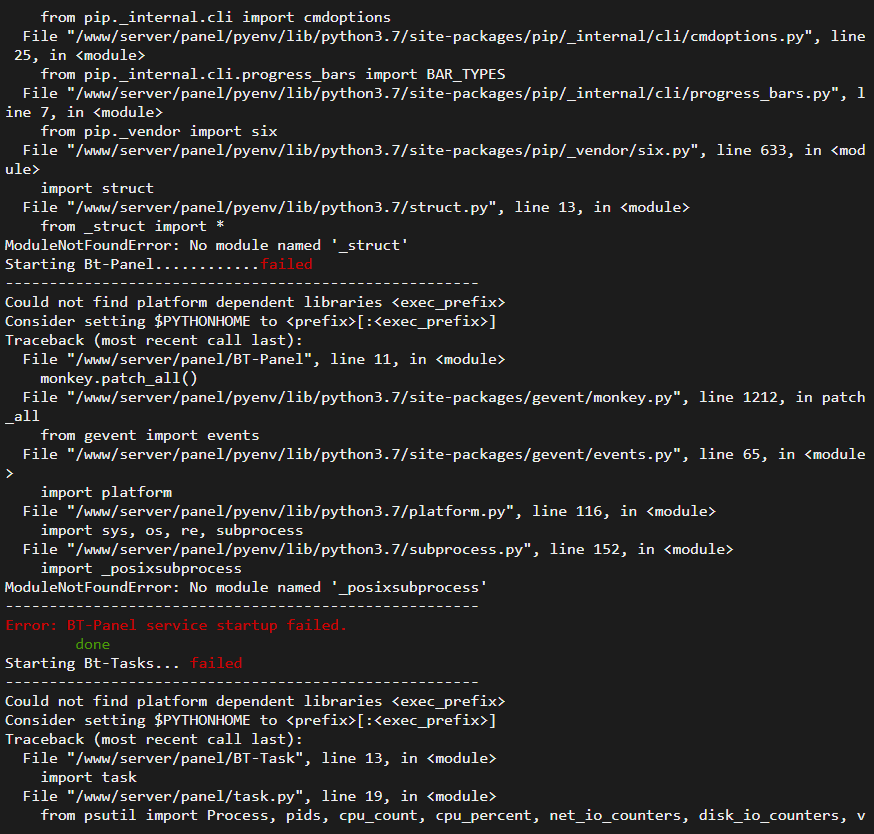Click the 'import struct' line
Screen dimensions: 874x834
click(x=97, y=188)
